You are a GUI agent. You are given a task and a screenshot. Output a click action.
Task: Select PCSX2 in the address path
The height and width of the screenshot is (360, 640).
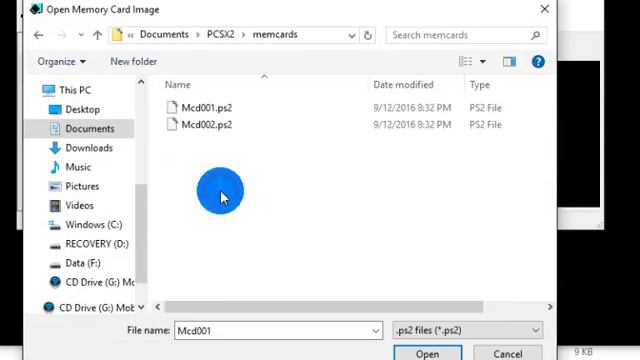coord(220,35)
